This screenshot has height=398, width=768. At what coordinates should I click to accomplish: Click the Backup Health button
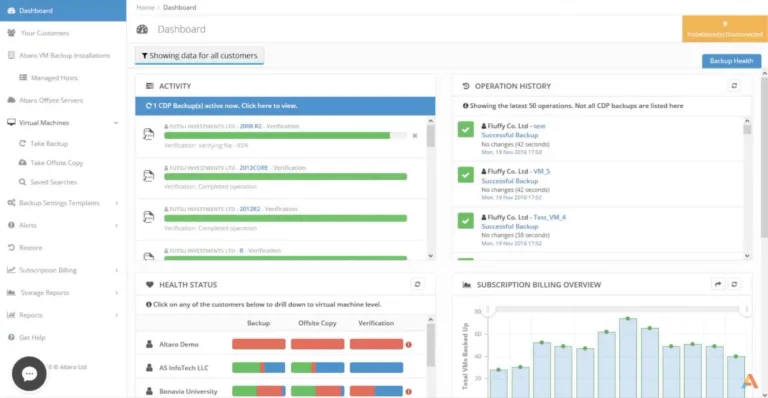tap(731, 61)
